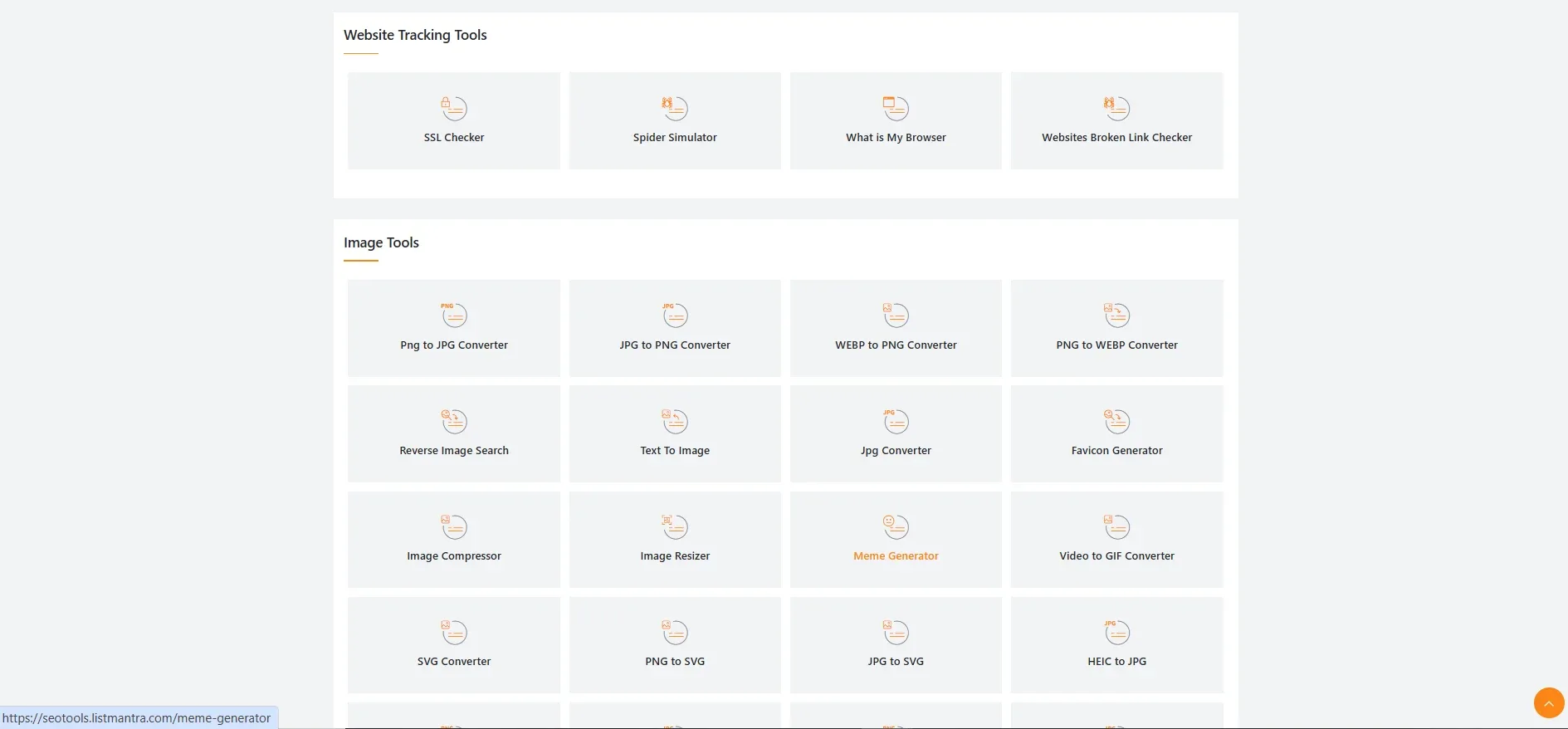Click the WEBP to PNG Converter icon
The height and width of the screenshot is (729, 1568).
pos(896,316)
